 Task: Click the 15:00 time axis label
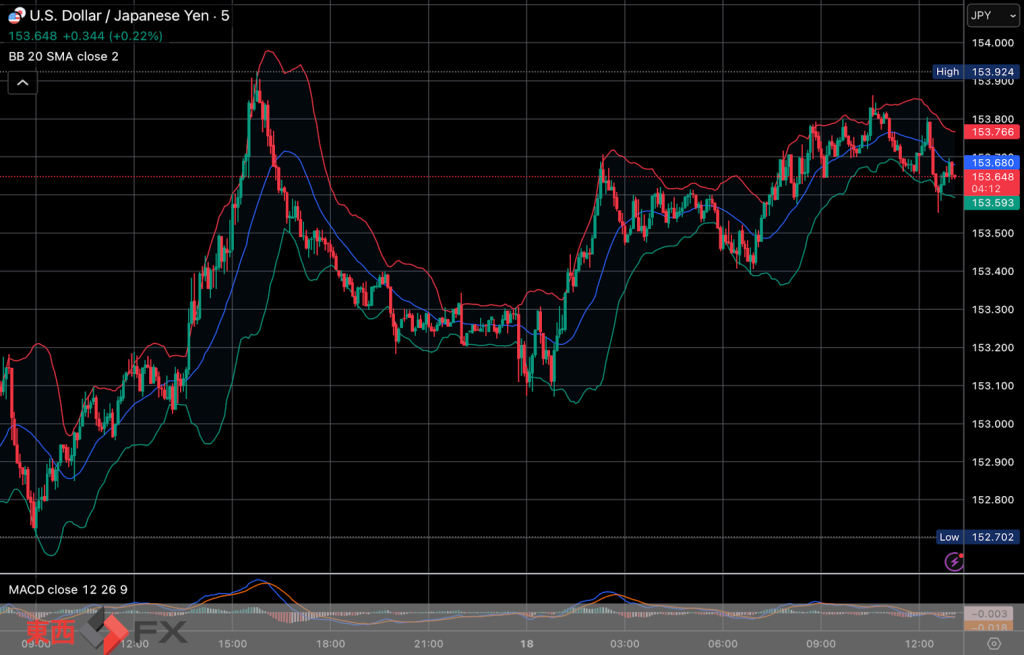click(232, 644)
